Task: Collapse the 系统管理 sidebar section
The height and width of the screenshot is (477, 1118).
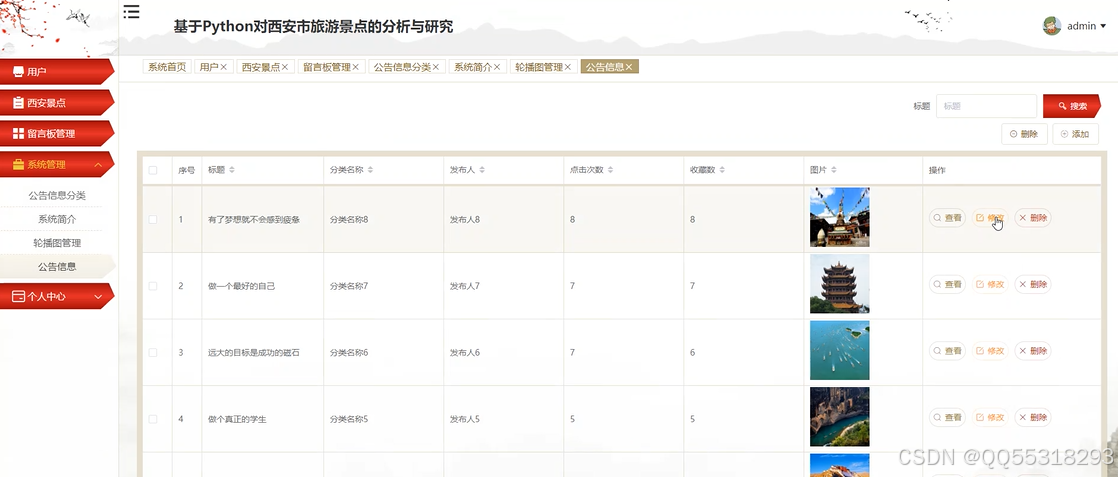Action: click(56, 164)
